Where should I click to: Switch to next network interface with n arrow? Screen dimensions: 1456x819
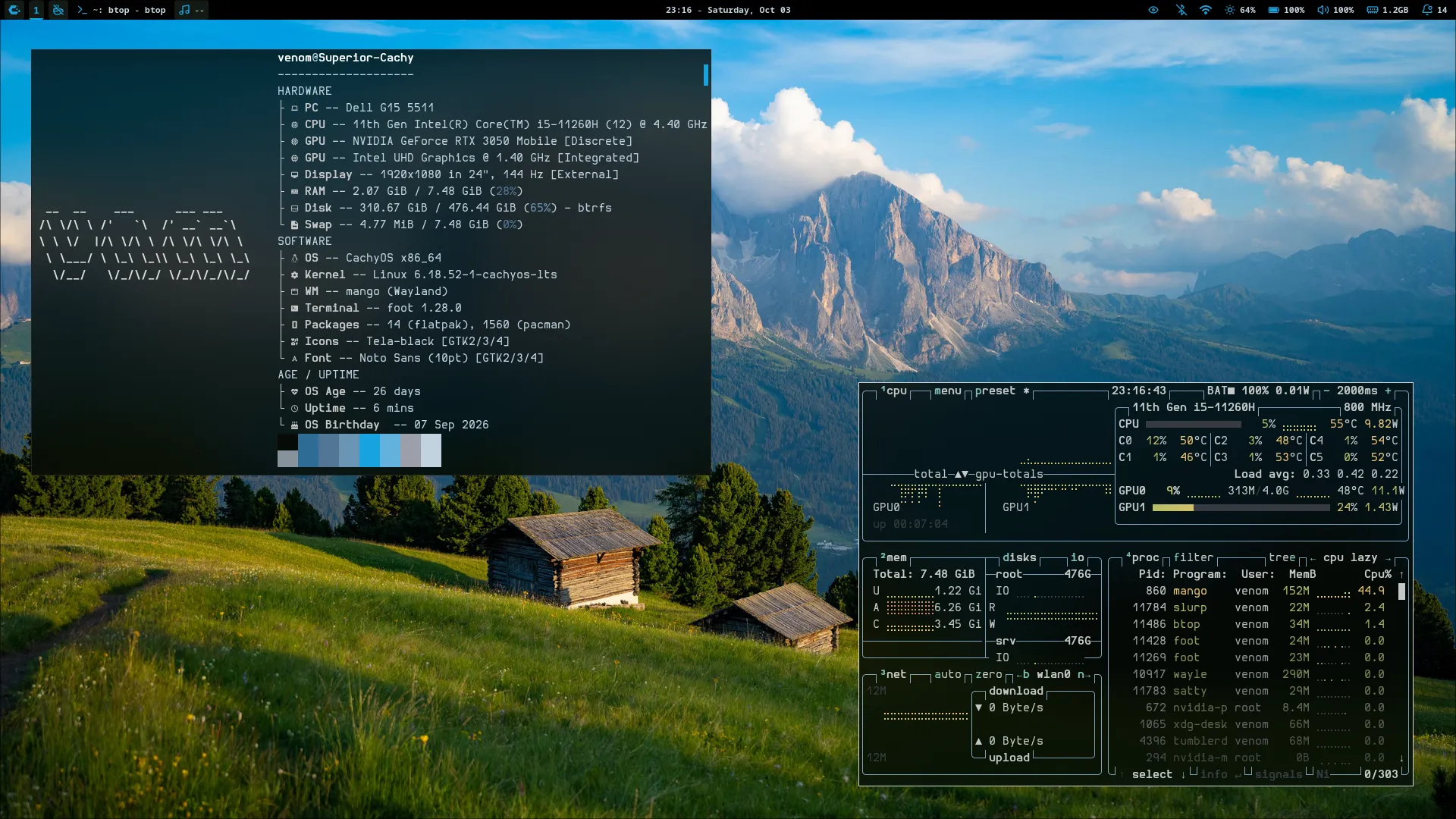[1084, 674]
